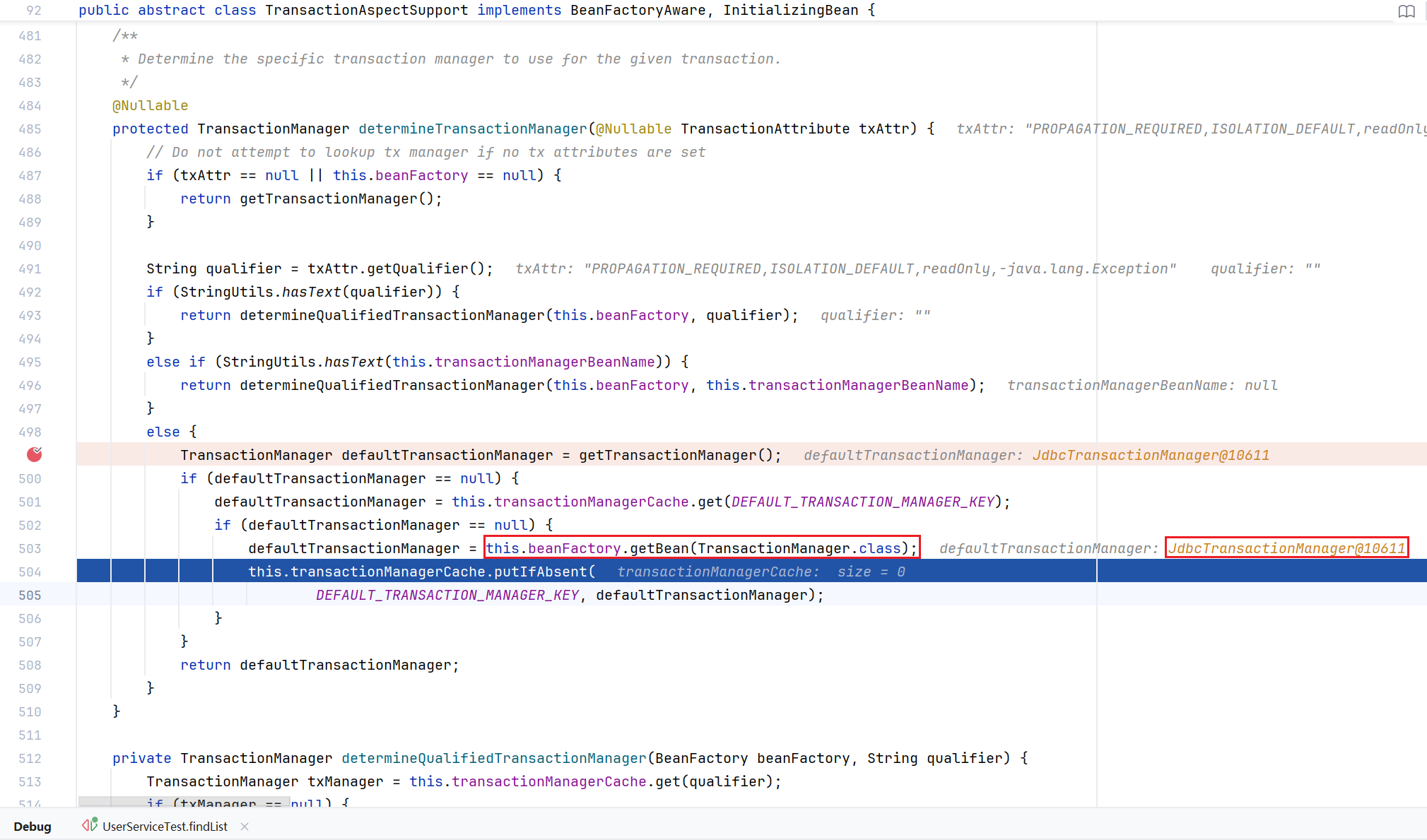Remove the red breakpoint in the gutter
This screenshot has height=840, width=1427.
[34, 455]
